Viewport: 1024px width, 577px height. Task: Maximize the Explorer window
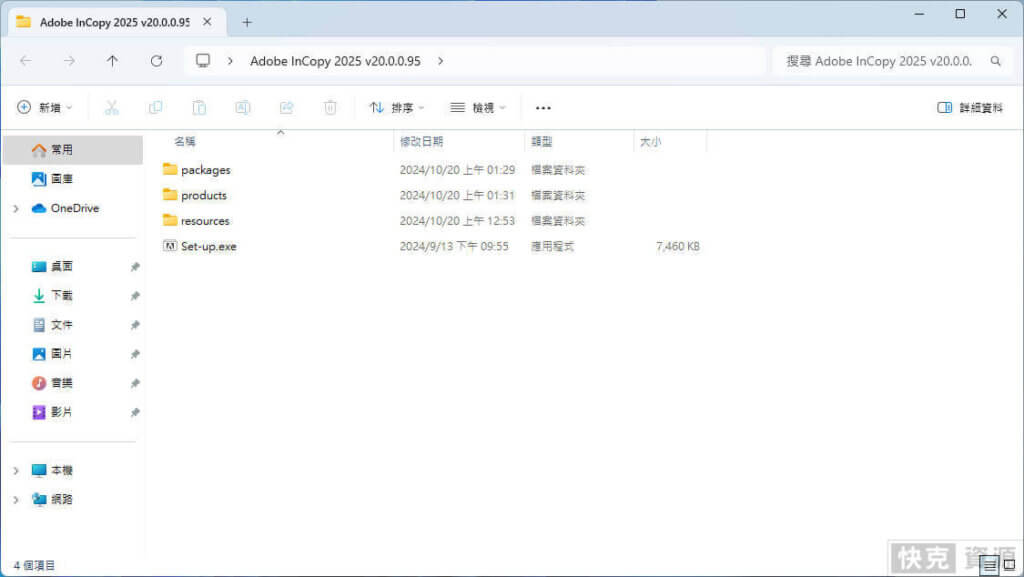[960, 14]
